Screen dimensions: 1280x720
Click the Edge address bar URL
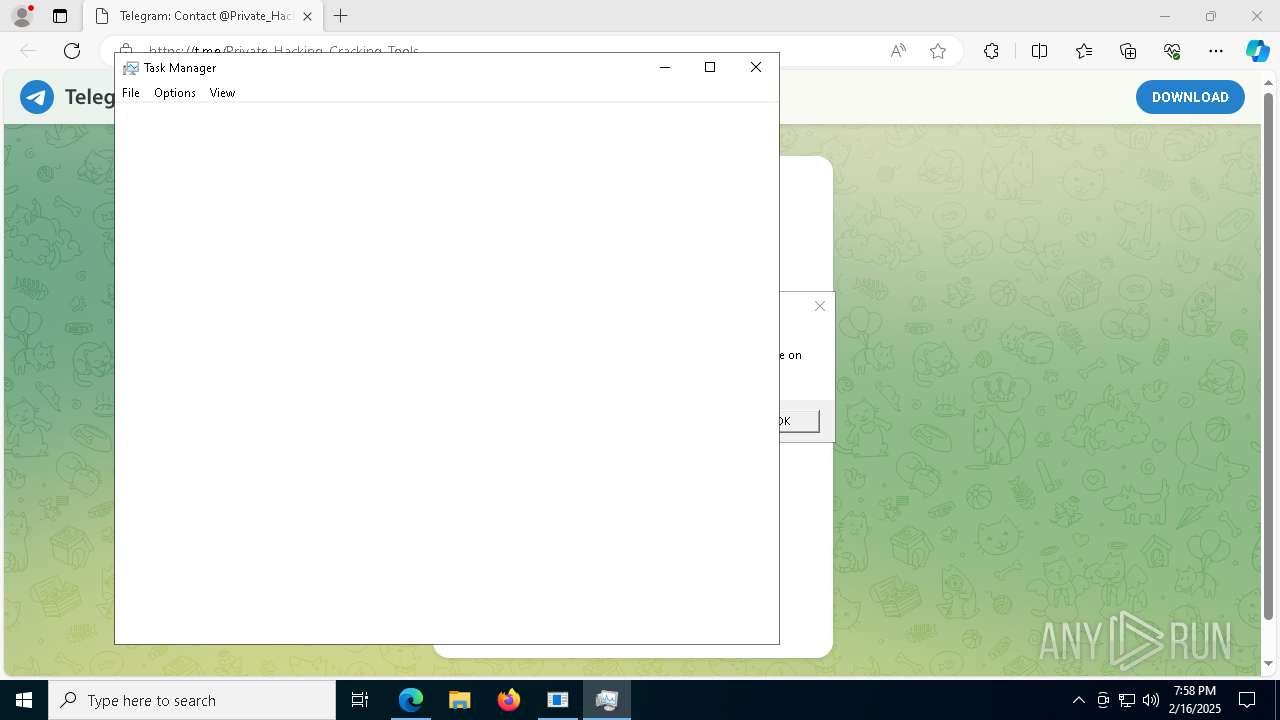284,51
